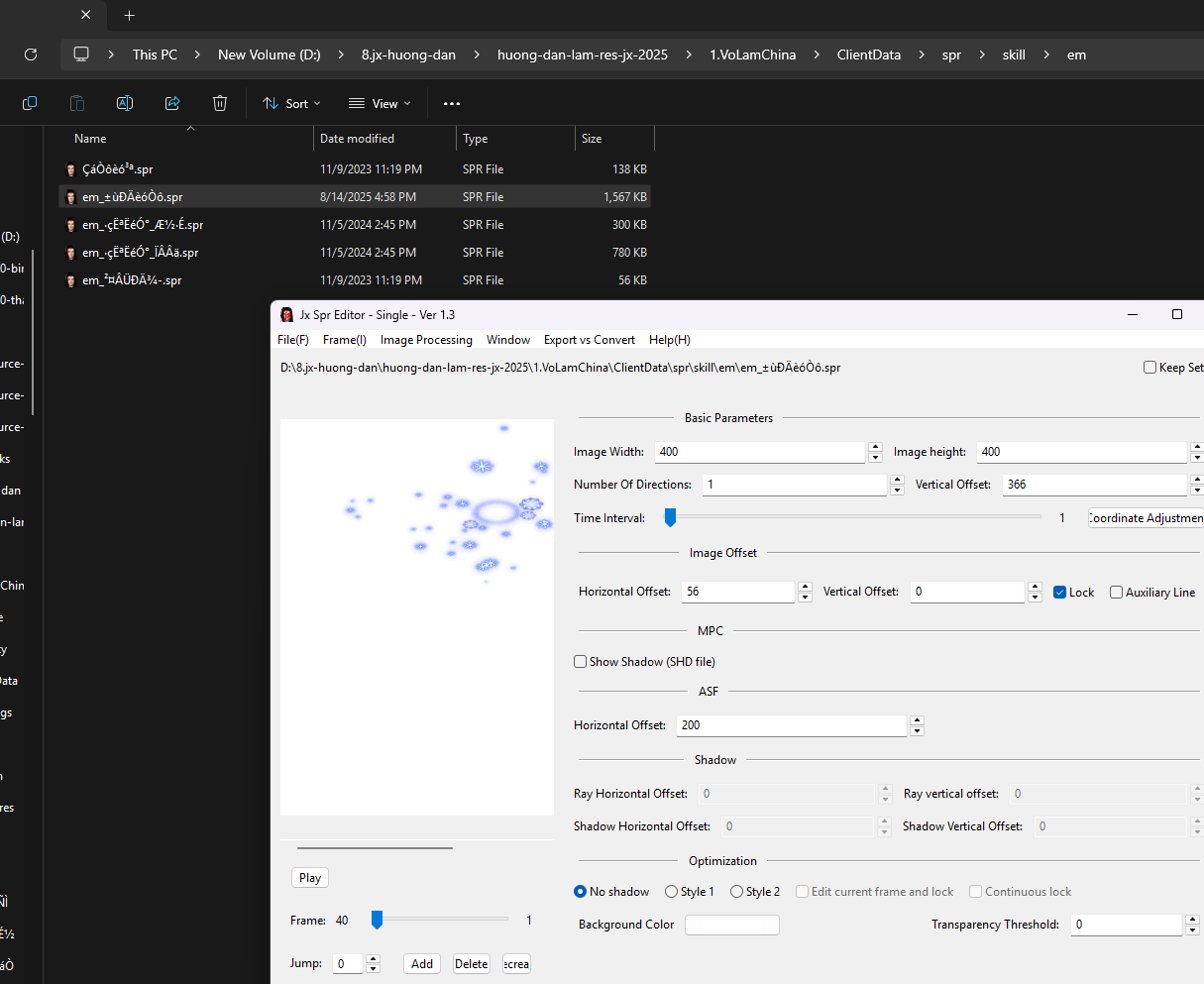Click the Image Width input field
The width and height of the screenshot is (1204, 984).
(x=758, y=452)
